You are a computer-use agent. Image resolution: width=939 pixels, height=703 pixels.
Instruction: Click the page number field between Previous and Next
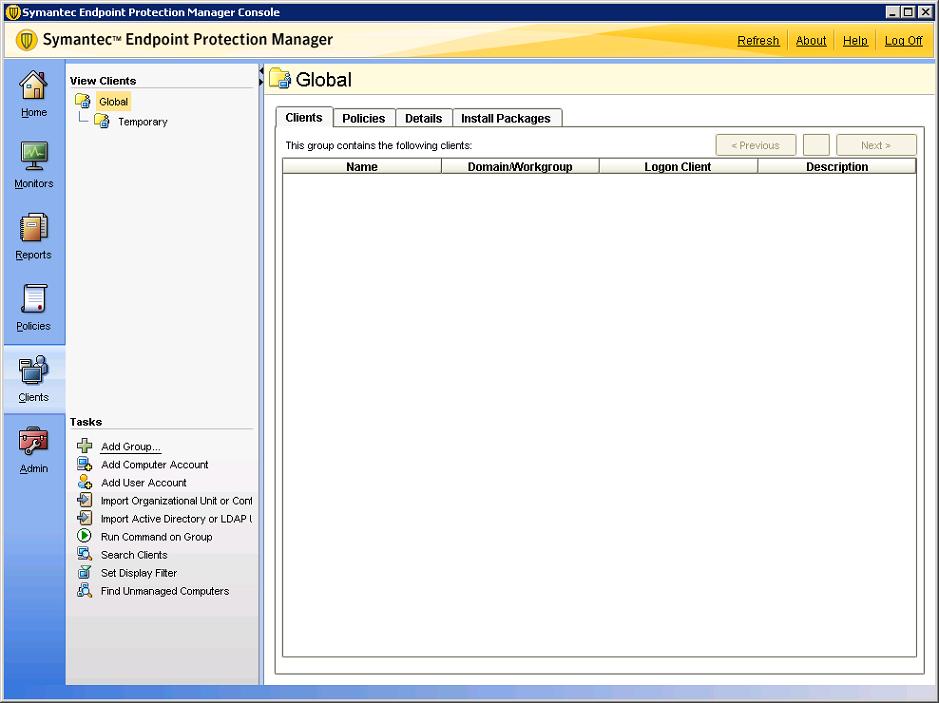816,145
